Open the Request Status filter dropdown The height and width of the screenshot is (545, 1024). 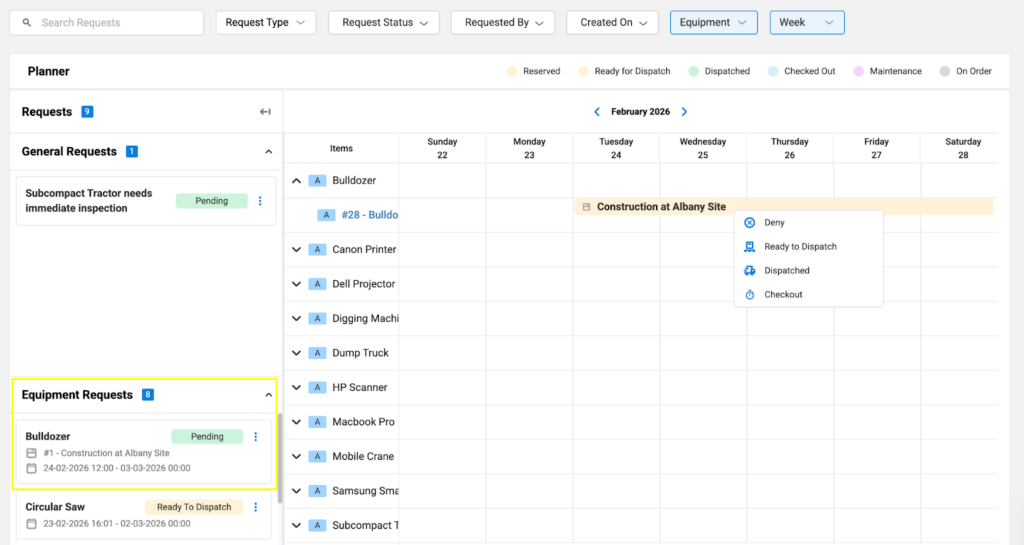click(x=384, y=22)
